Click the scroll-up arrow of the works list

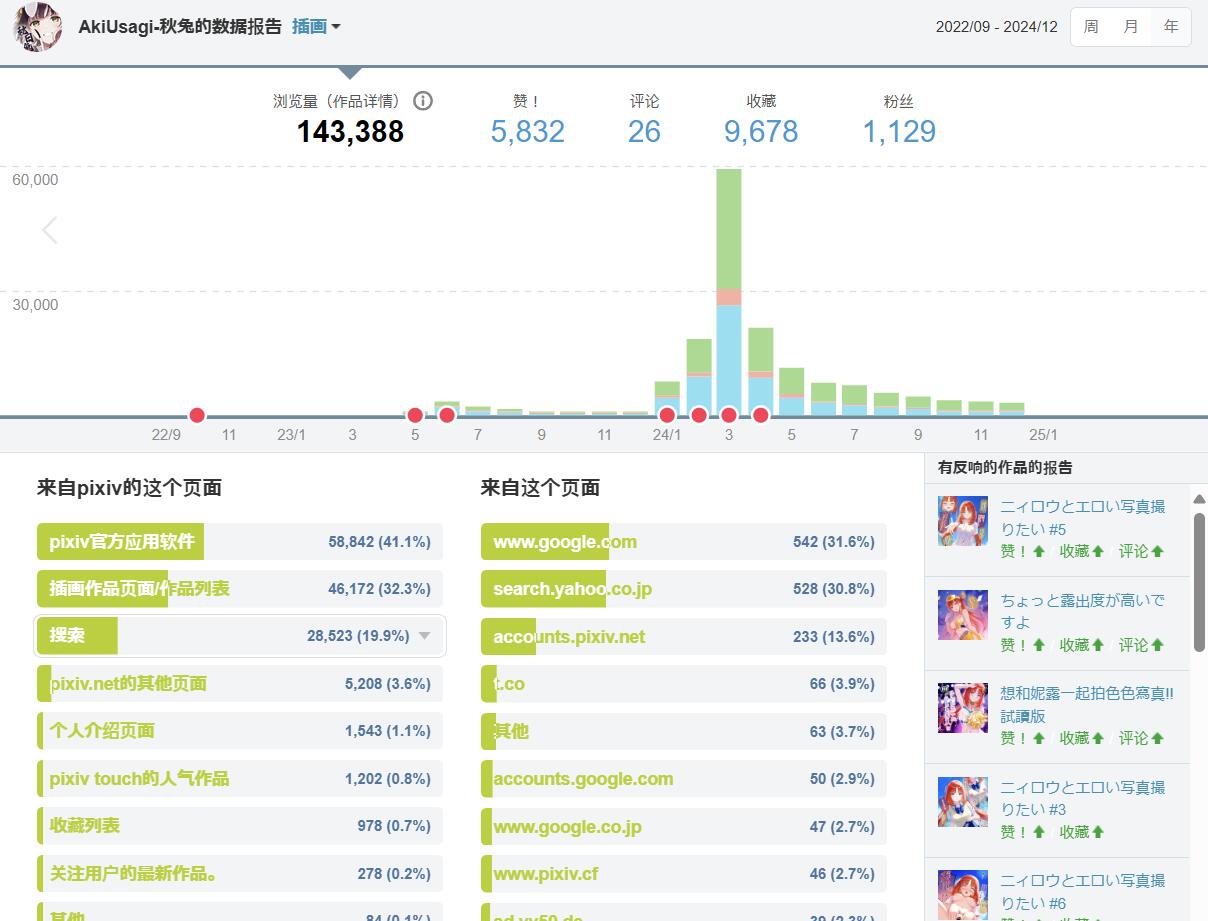coord(1199,499)
